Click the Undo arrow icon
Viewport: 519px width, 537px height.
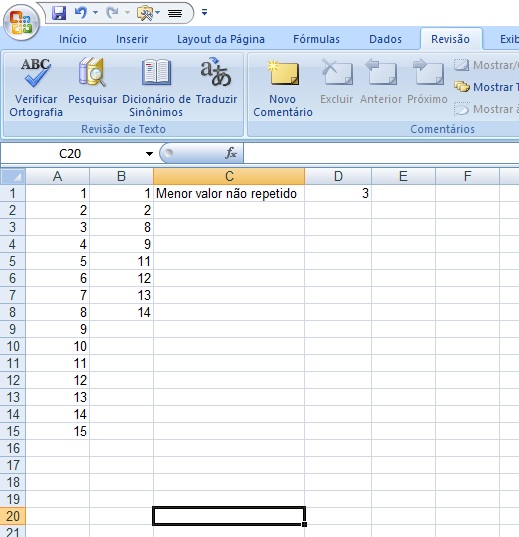pos(81,13)
